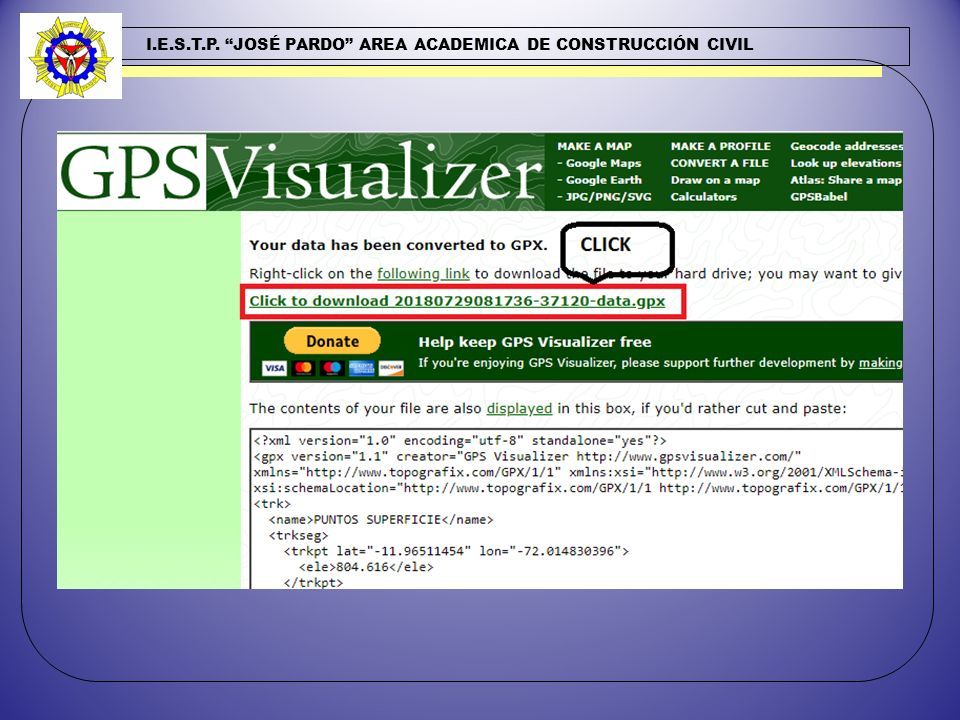Click the GPS Visualizer logo
Viewport: 960px width, 720px height.
coord(301,172)
